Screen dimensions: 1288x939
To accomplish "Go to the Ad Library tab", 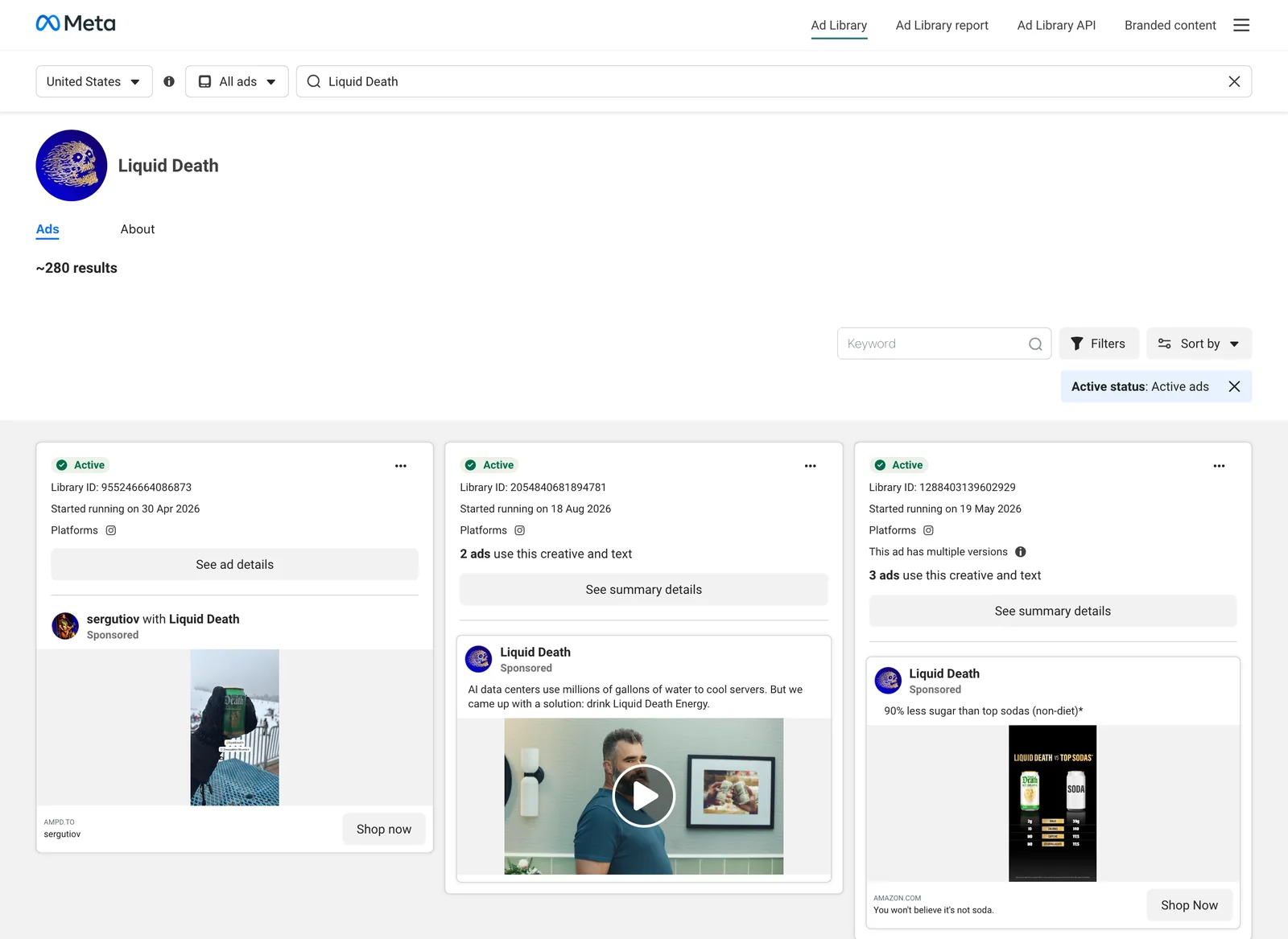I will tap(839, 25).
